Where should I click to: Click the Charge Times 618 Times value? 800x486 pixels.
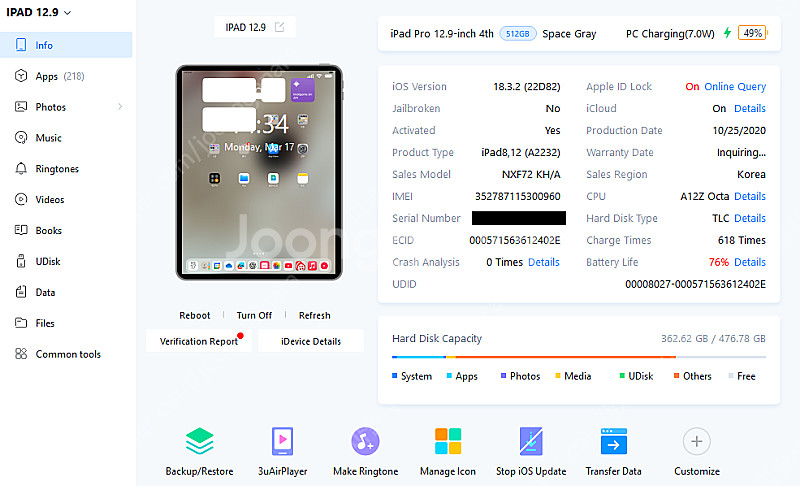(x=742, y=240)
